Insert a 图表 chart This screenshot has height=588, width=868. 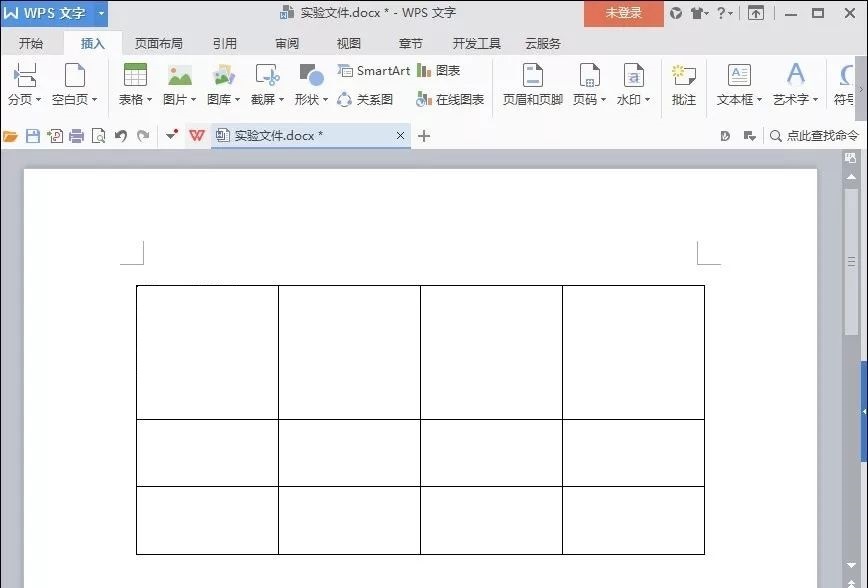pyautogui.click(x=438, y=71)
